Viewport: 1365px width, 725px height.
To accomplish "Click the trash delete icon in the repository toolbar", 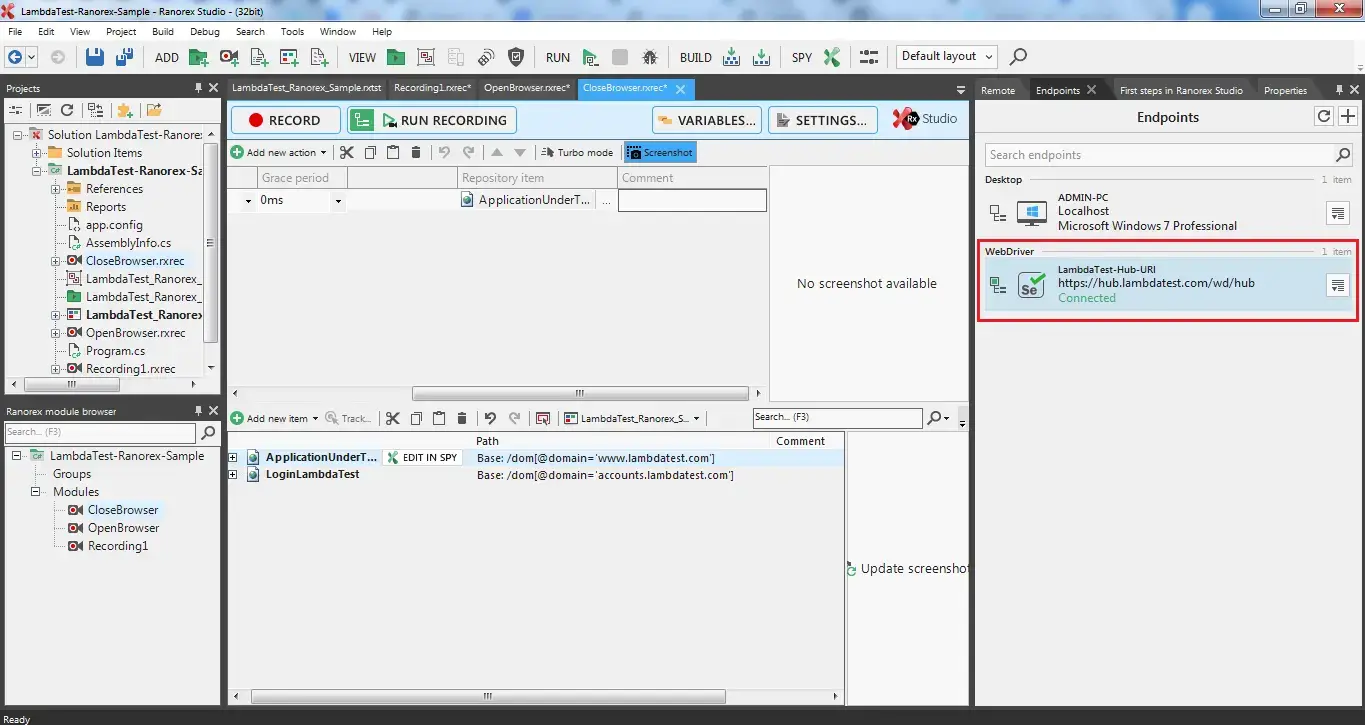I will point(461,419).
